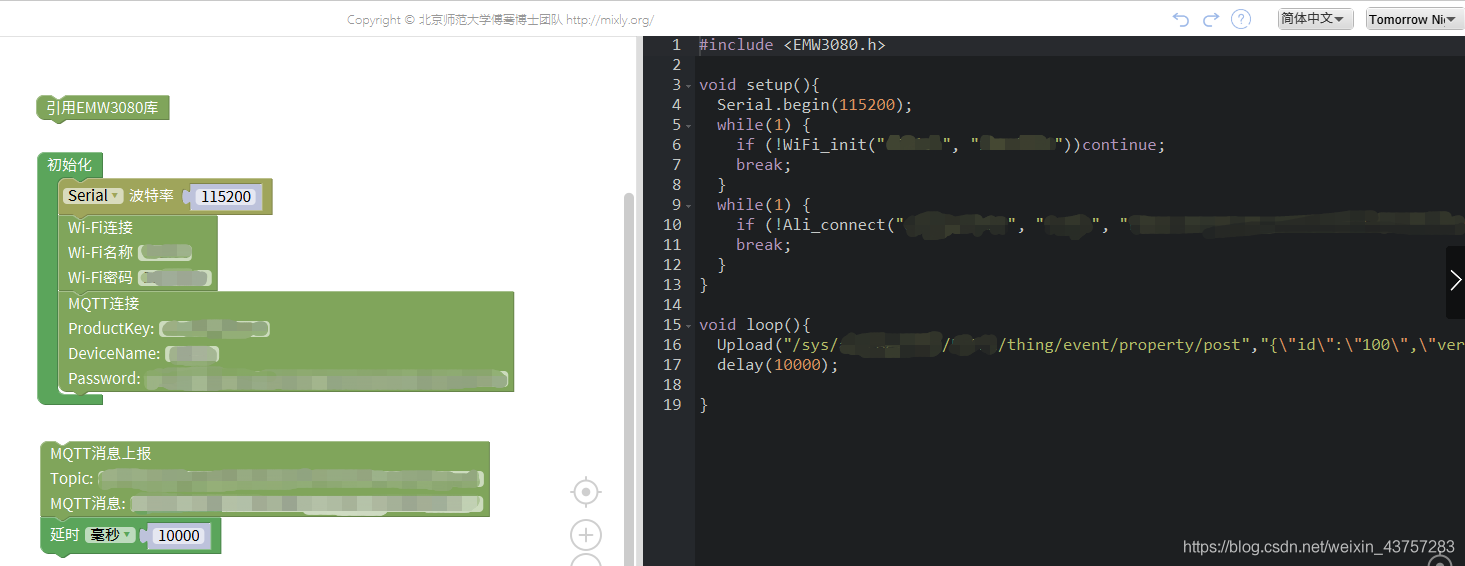This screenshot has width=1465, height=566.
Task: Select the 引用EMW3080库 block
Action: tap(103, 108)
